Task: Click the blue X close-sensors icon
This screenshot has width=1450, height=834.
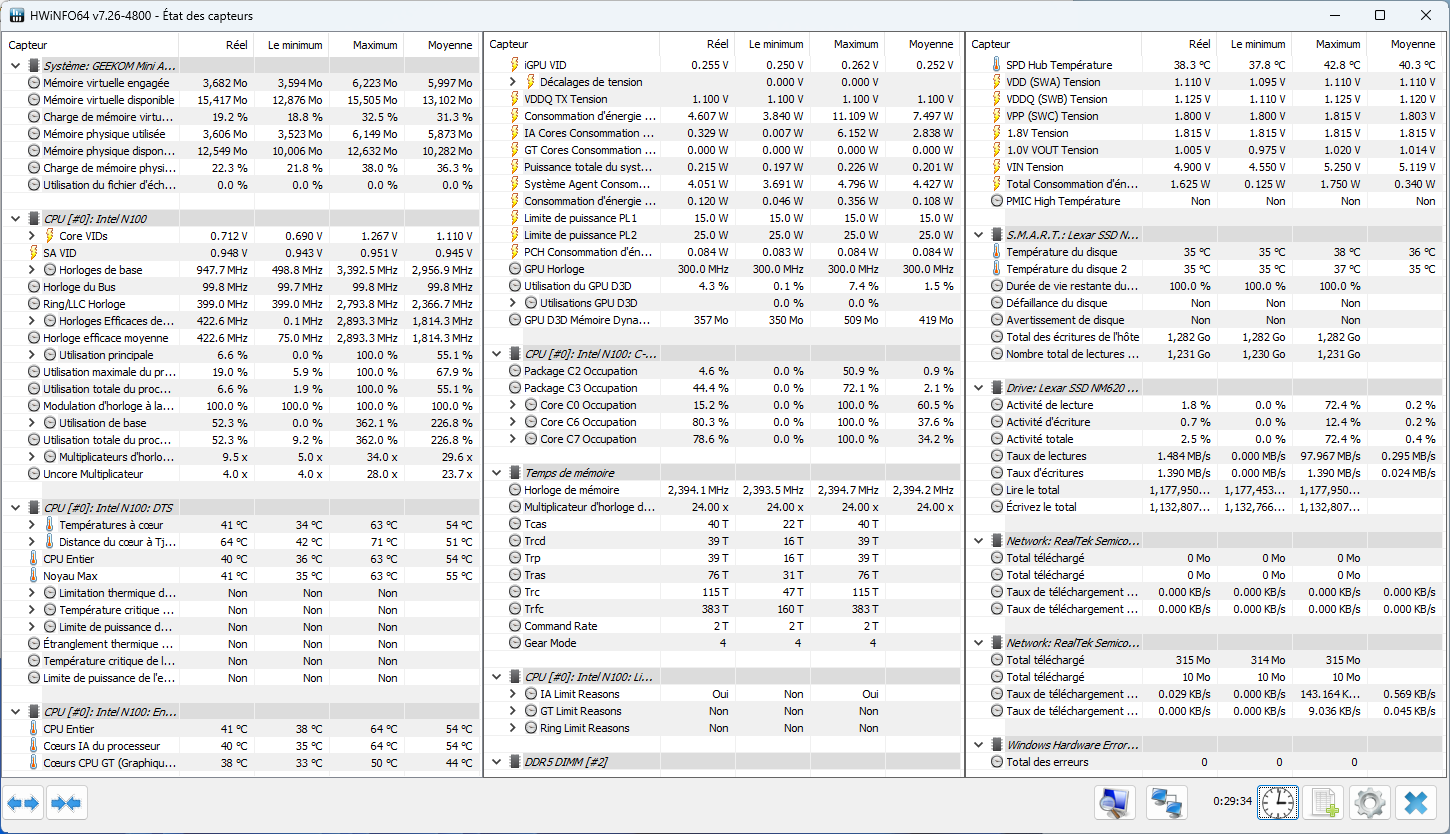Action: tap(1415, 802)
